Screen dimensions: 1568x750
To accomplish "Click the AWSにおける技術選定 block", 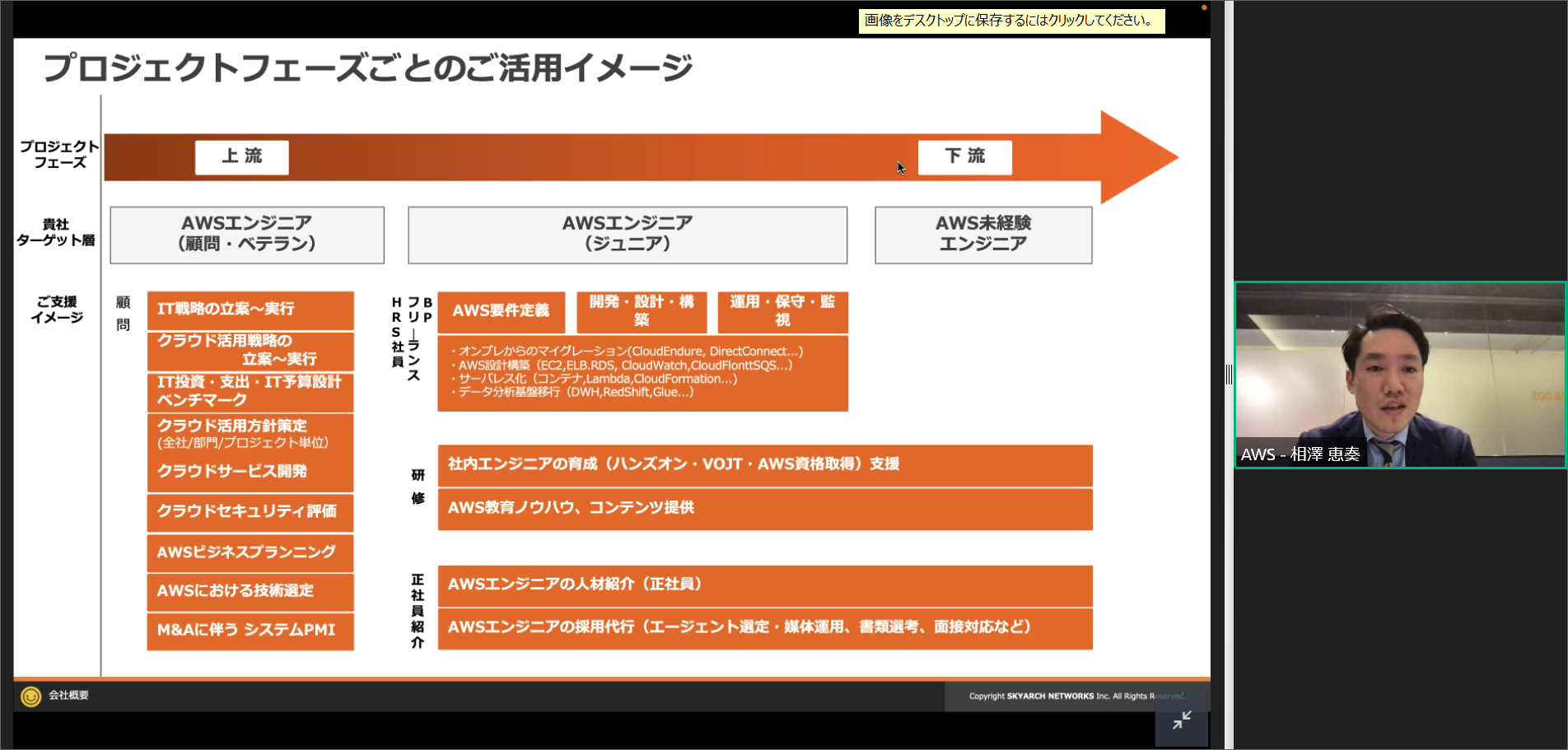I will pyautogui.click(x=250, y=592).
